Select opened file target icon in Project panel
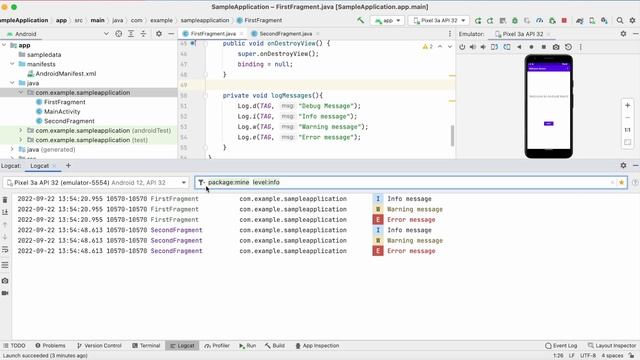The width and height of the screenshot is (640, 360). [118, 34]
